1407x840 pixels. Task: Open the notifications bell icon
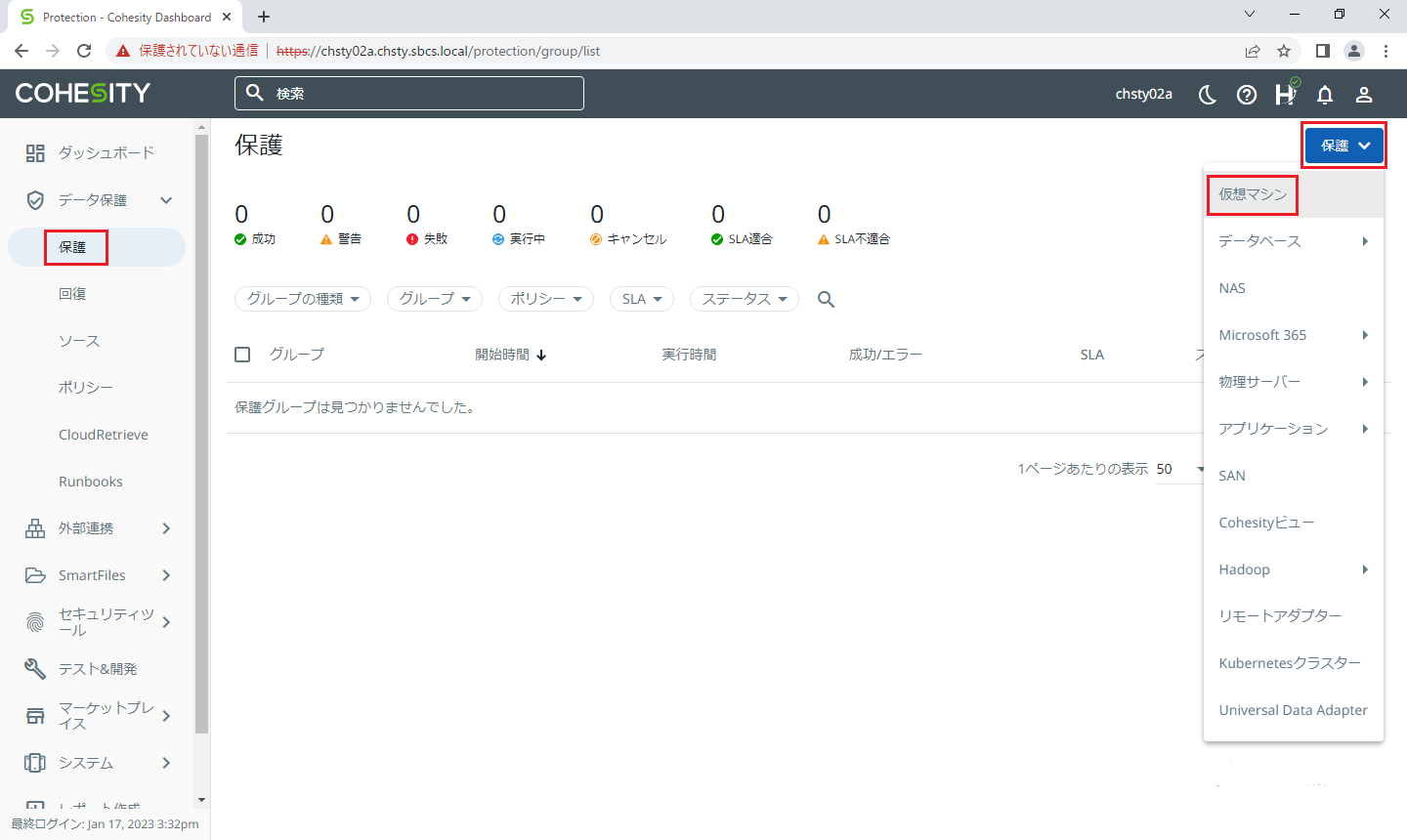tap(1325, 94)
